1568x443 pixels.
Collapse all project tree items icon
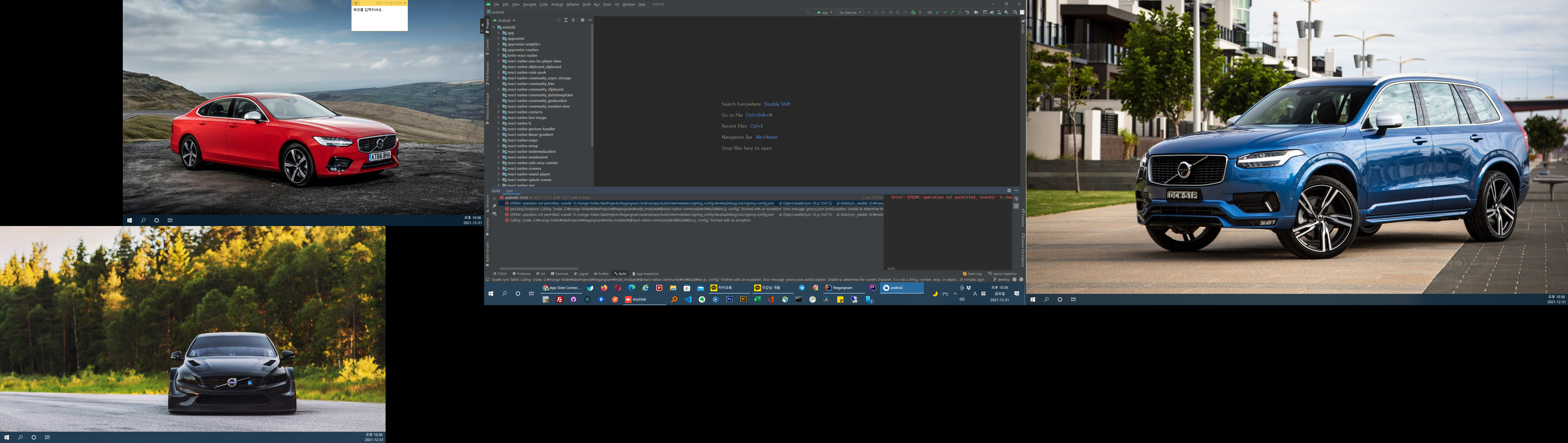pyautogui.click(x=573, y=20)
